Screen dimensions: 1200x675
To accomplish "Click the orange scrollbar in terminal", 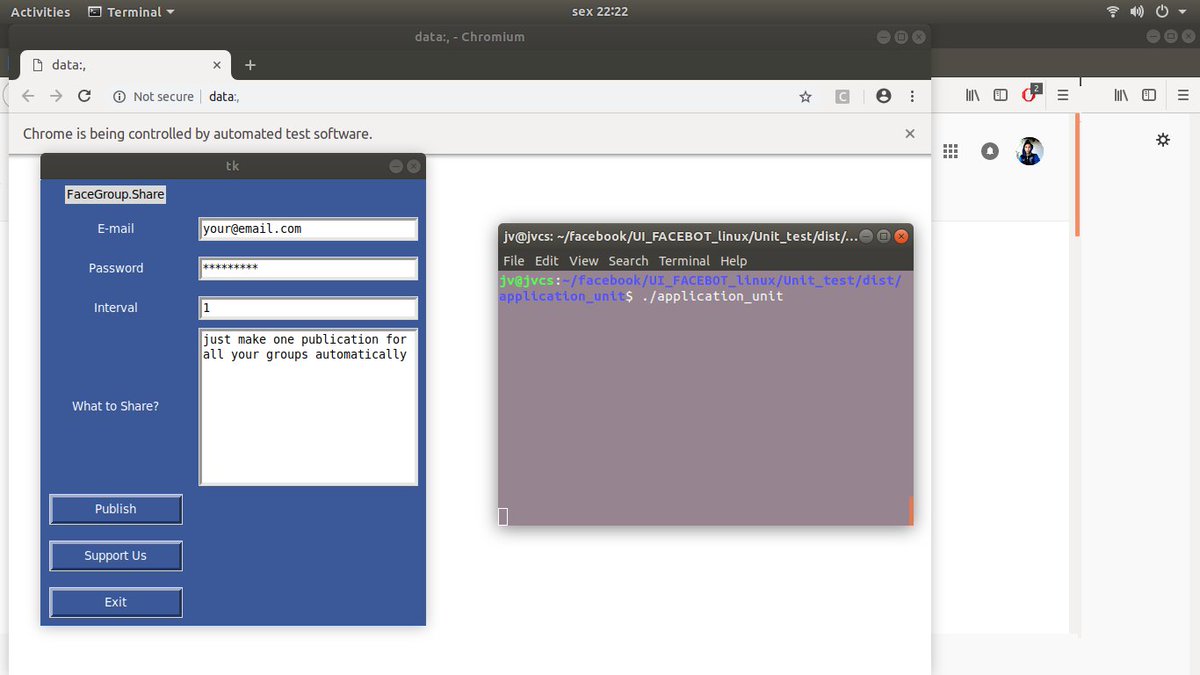I will point(911,510).
